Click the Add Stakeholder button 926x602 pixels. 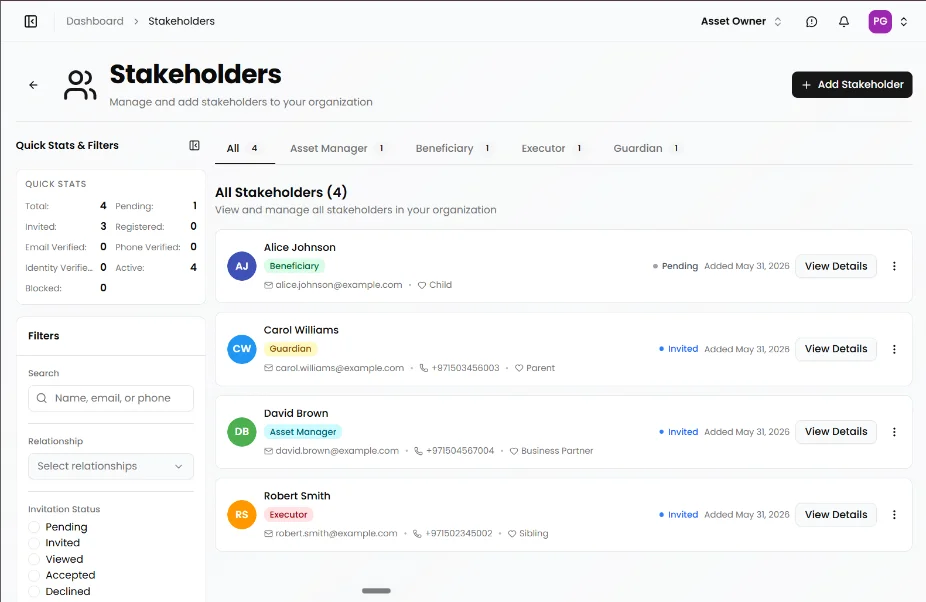(852, 84)
